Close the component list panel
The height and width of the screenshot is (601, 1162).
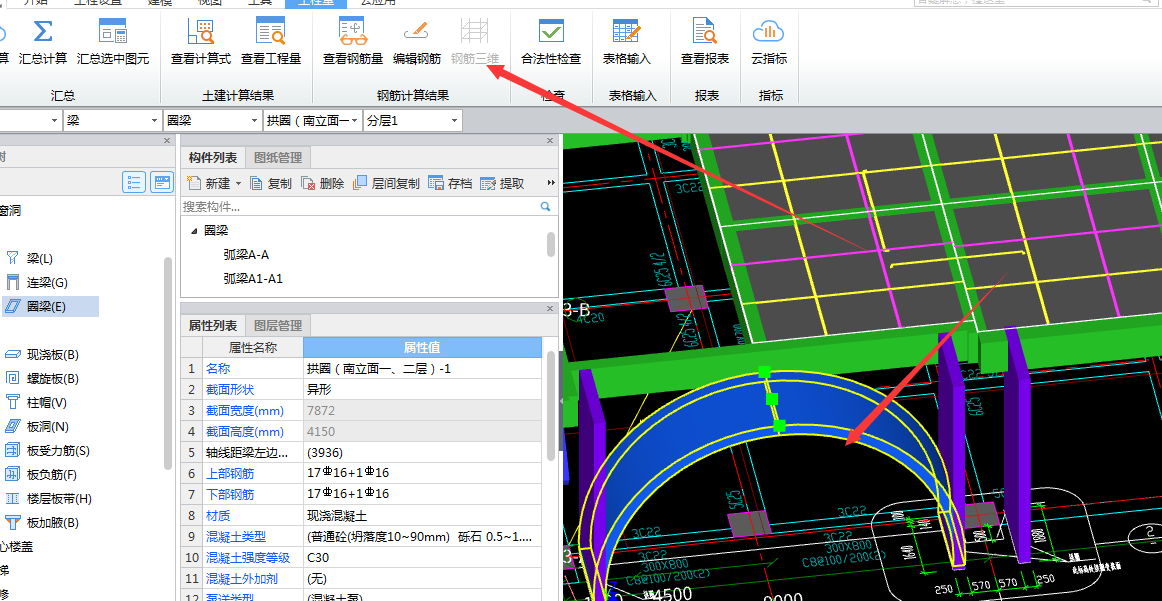point(550,140)
